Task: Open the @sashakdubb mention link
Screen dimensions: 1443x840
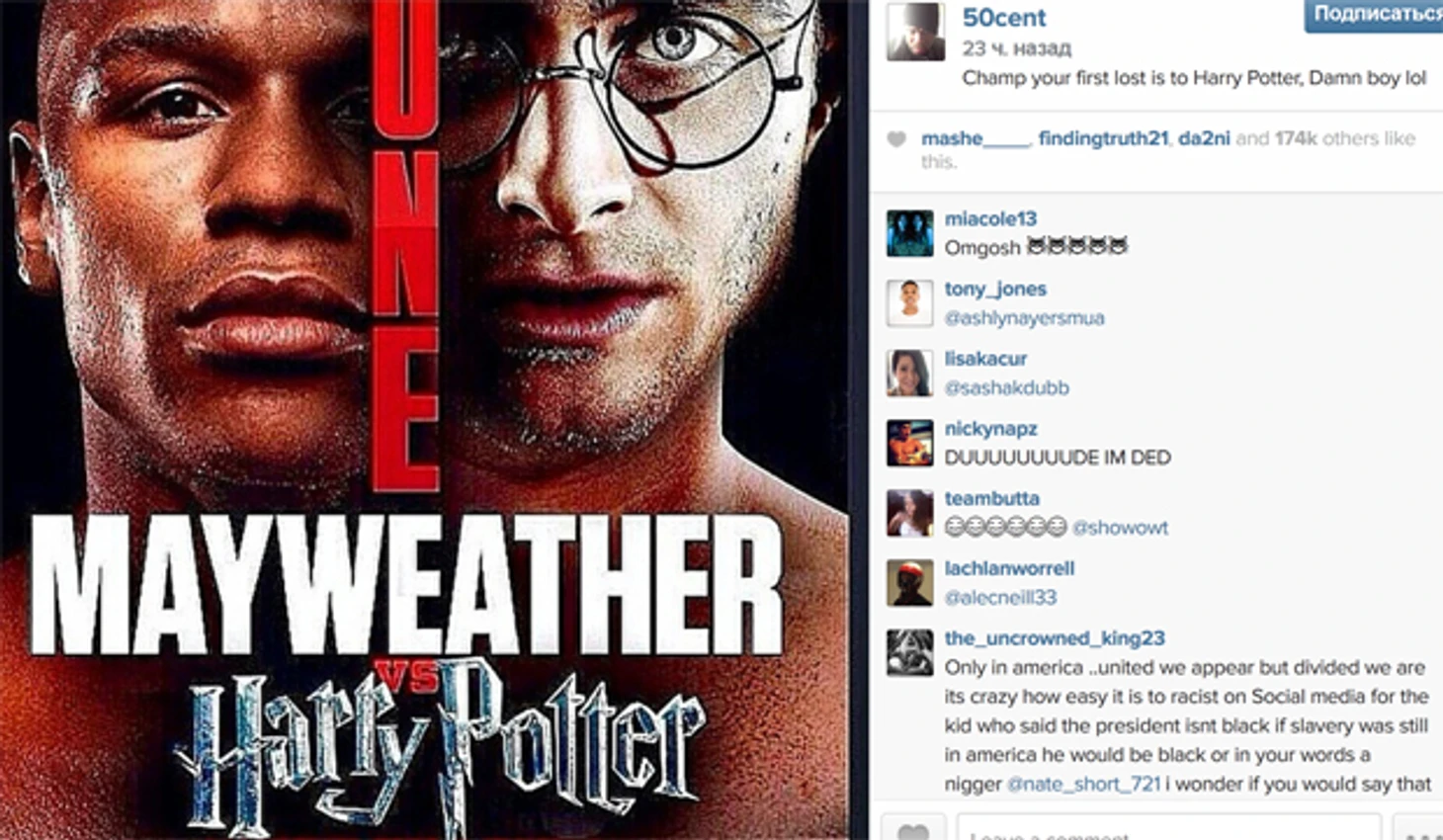Action: pyautogui.click(x=1006, y=388)
